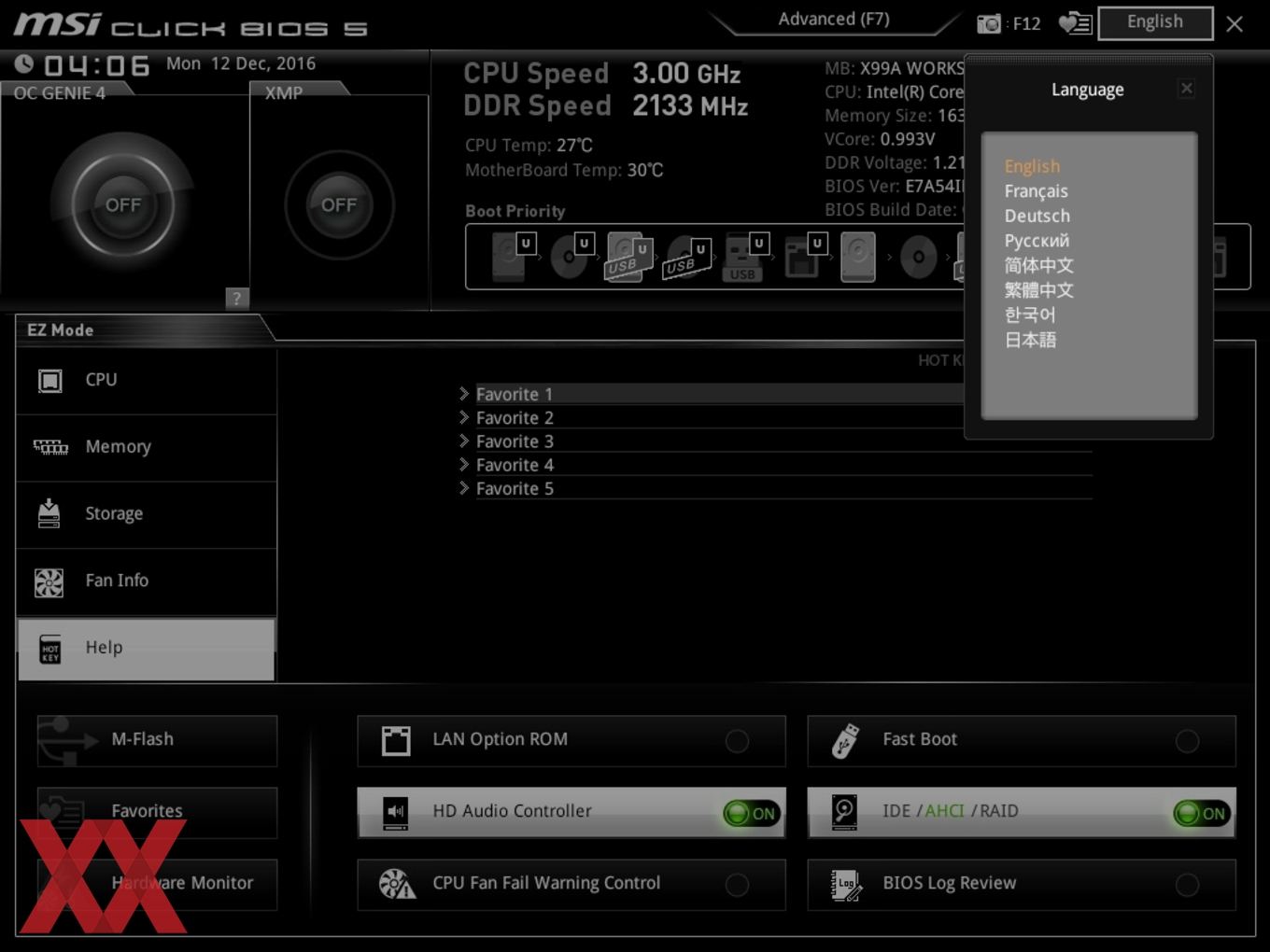Image resolution: width=1270 pixels, height=952 pixels.
Task: Close the Language popup
Action: click(x=1186, y=89)
